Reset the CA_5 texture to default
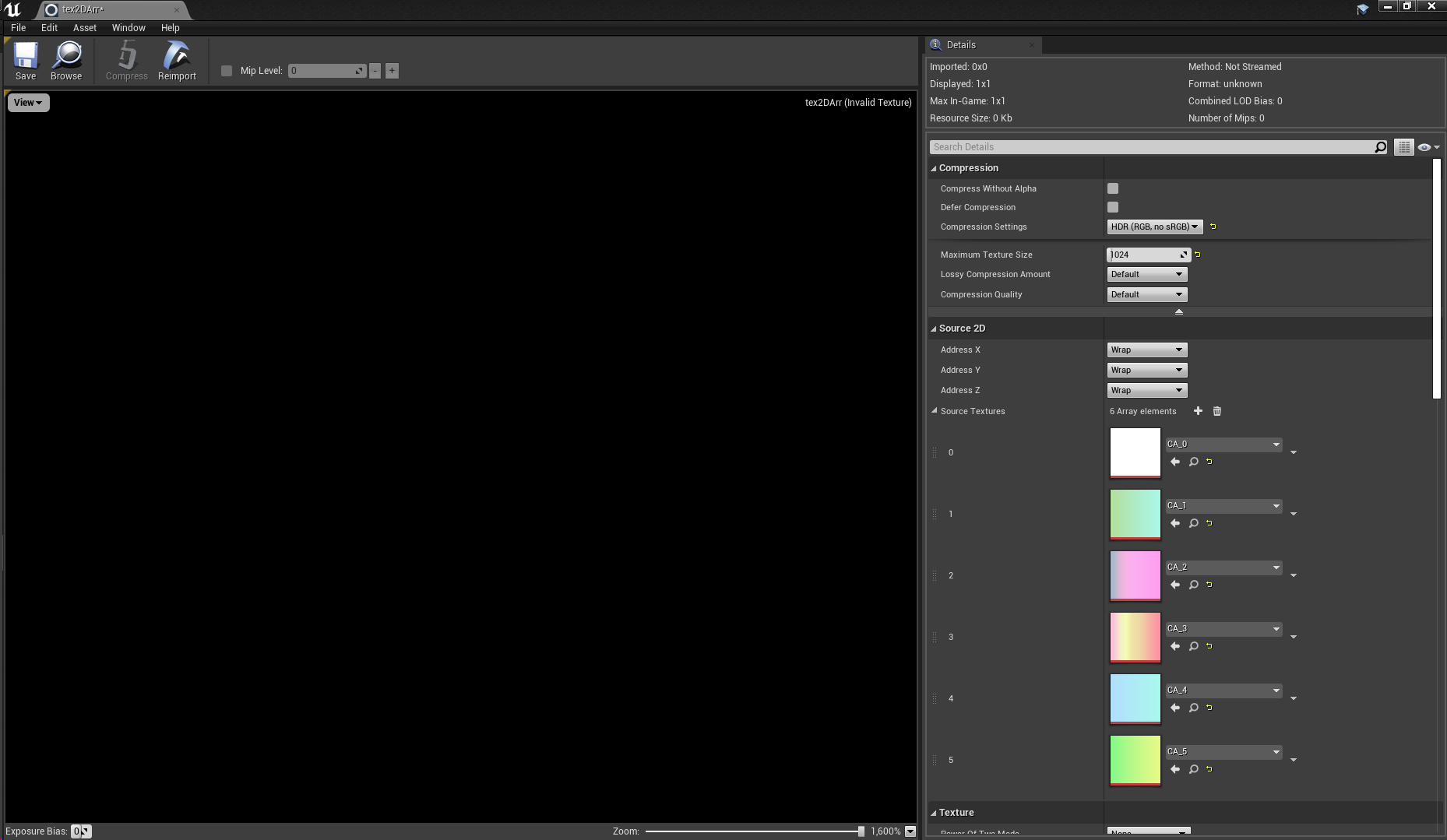 click(x=1208, y=769)
